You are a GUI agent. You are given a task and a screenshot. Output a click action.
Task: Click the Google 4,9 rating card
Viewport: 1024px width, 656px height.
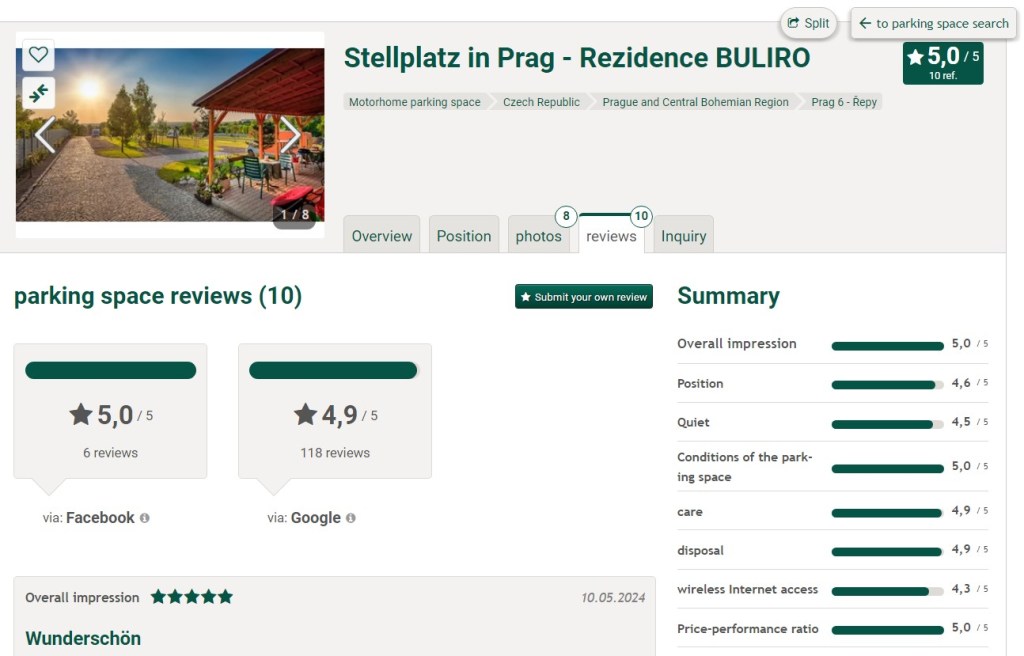coord(334,411)
